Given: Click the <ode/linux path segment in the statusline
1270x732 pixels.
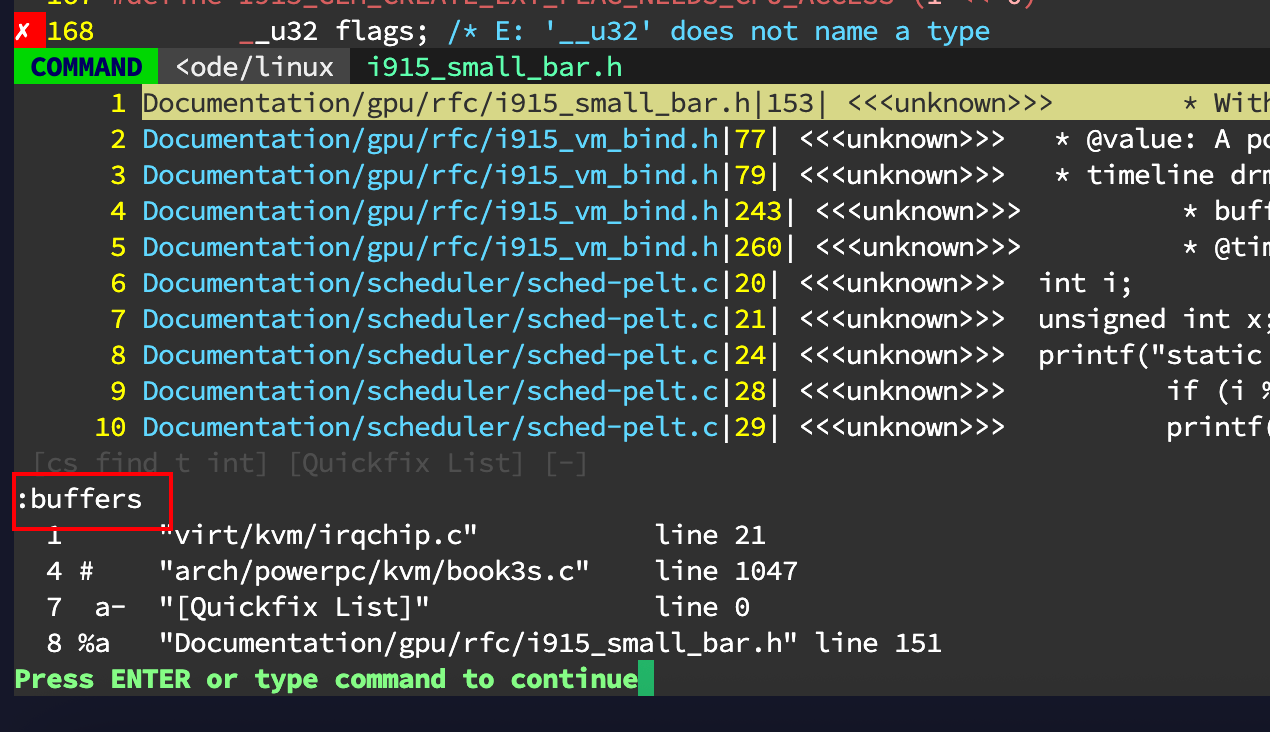Looking at the screenshot, I should [254, 68].
